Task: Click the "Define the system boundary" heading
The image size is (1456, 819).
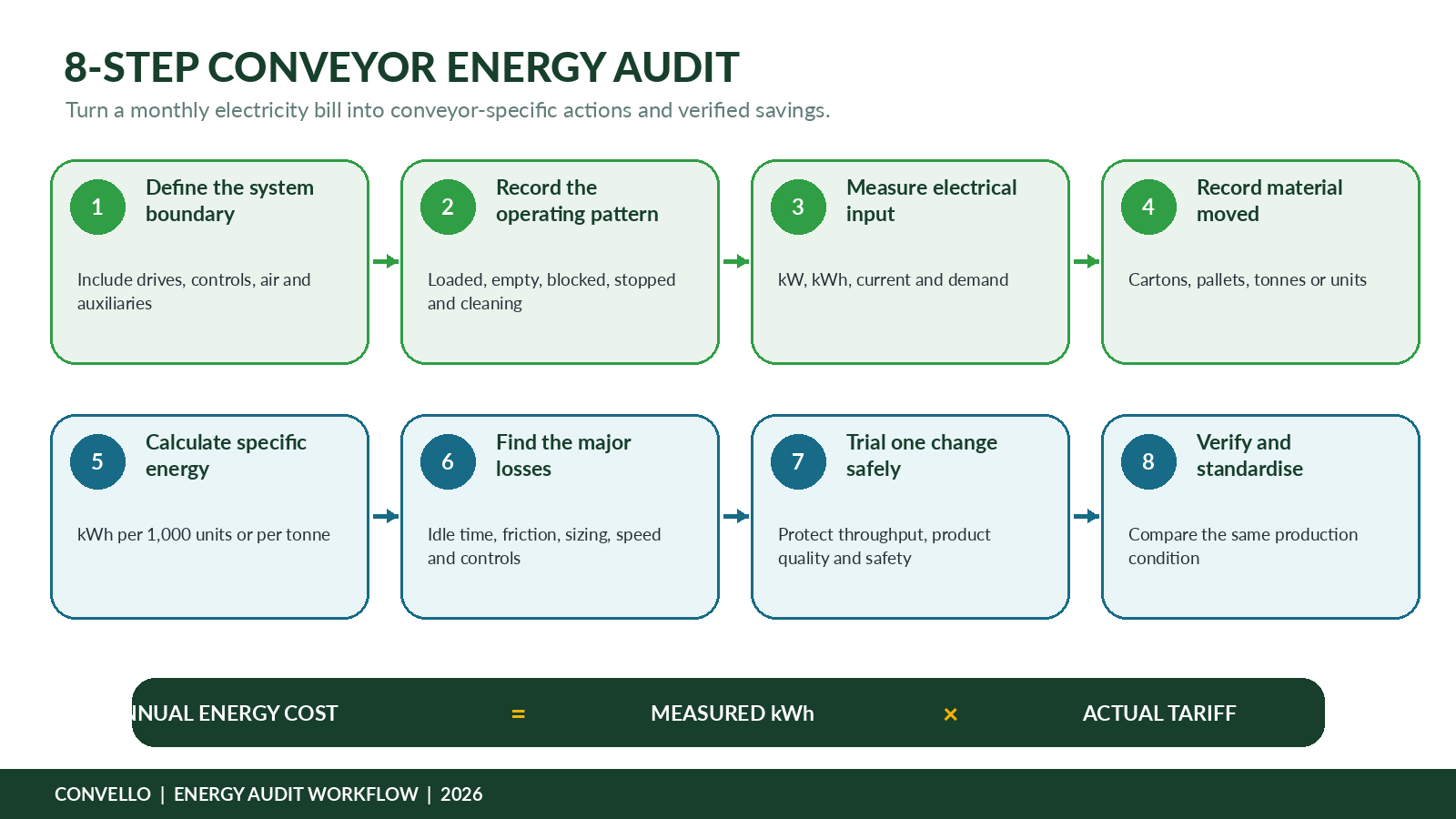Action: pos(229,200)
